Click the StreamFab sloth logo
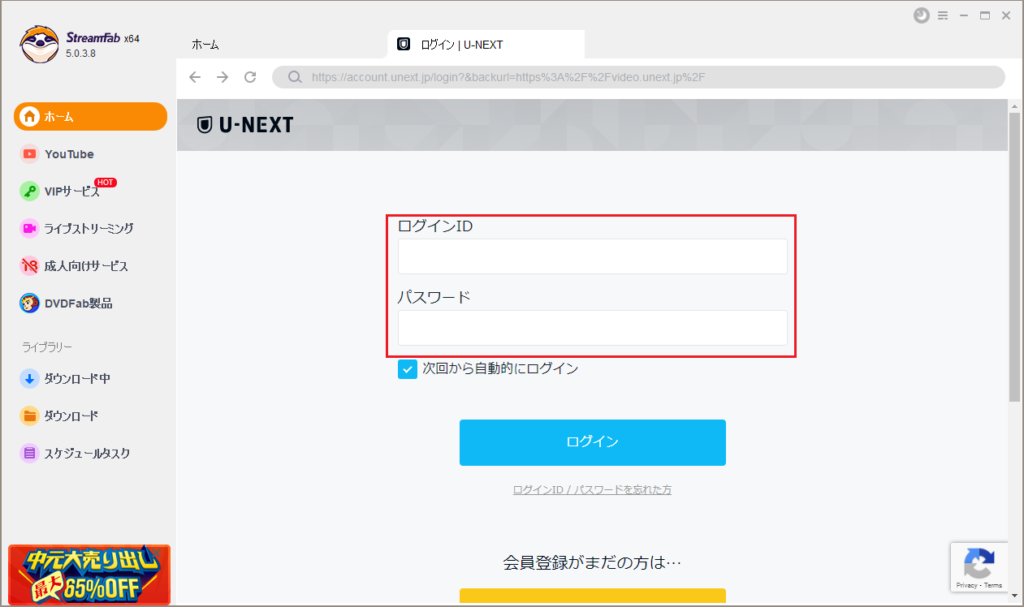 [39, 44]
